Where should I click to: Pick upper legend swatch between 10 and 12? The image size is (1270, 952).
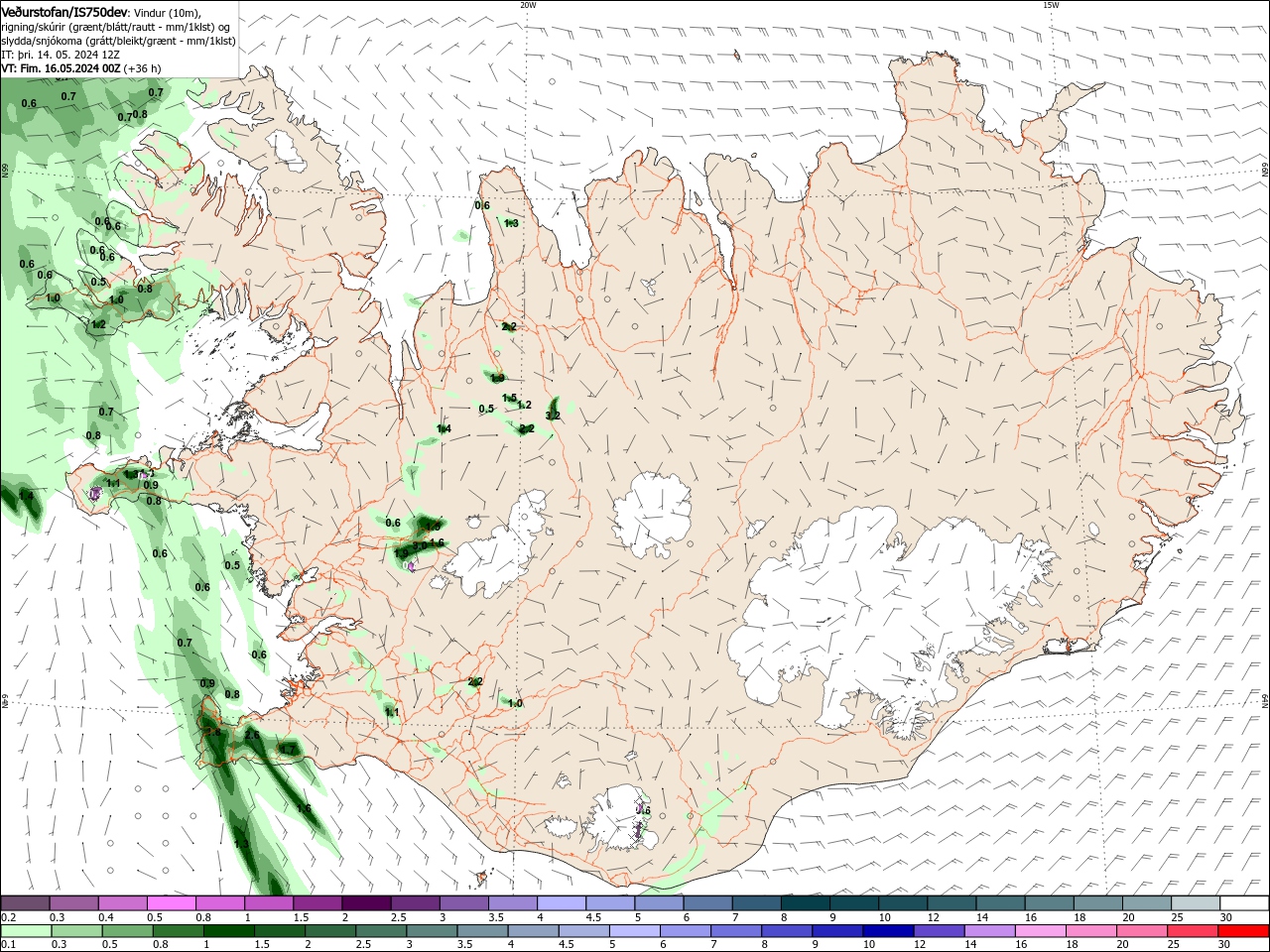(902, 903)
